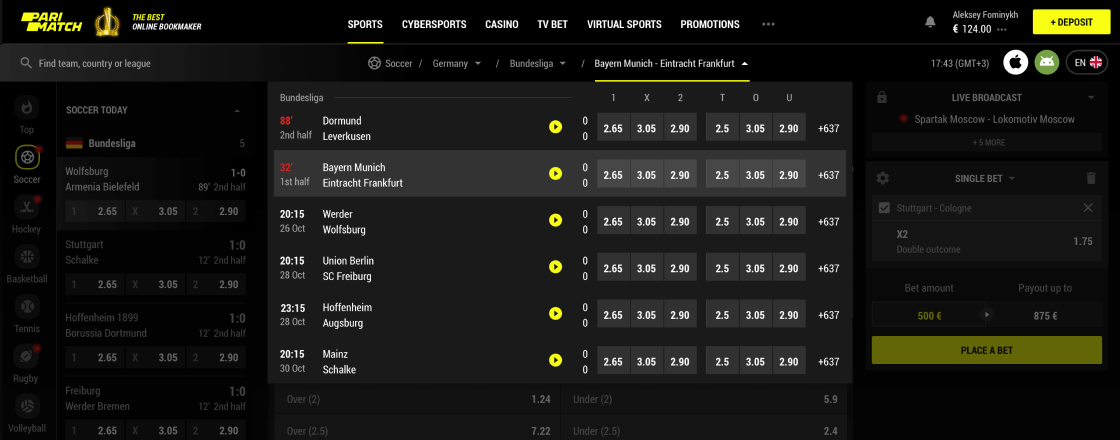Select Over (2) at 1.24 odds

click(417, 399)
